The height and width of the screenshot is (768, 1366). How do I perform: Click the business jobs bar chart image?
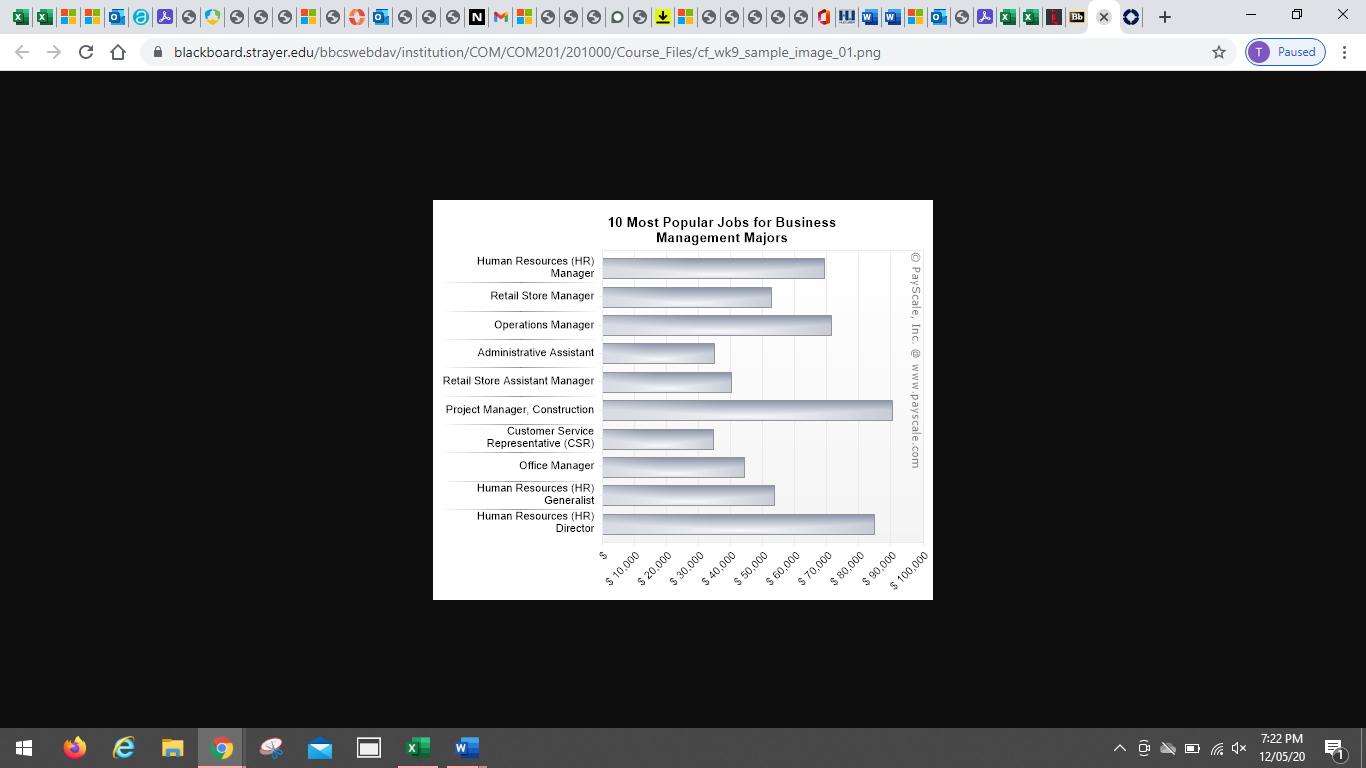click(x=683, y=400)
